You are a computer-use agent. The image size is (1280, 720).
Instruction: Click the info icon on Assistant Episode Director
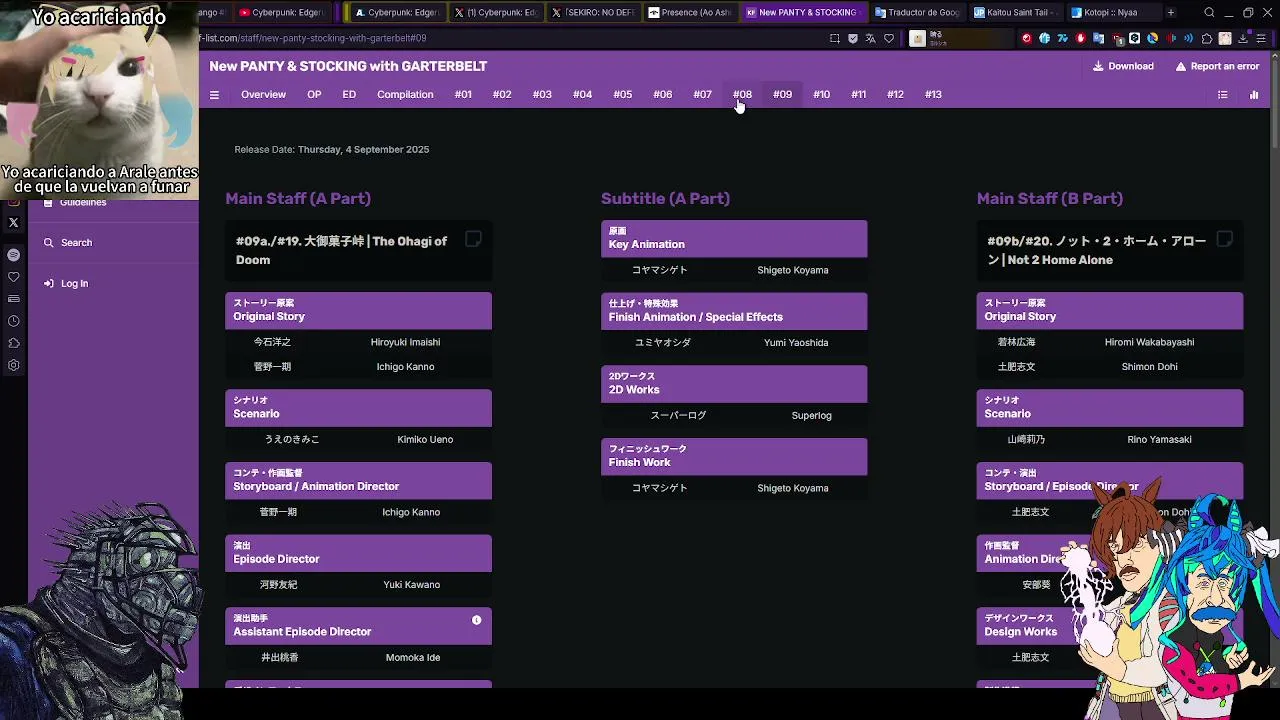pyautogui.click(x=477, y=620)
